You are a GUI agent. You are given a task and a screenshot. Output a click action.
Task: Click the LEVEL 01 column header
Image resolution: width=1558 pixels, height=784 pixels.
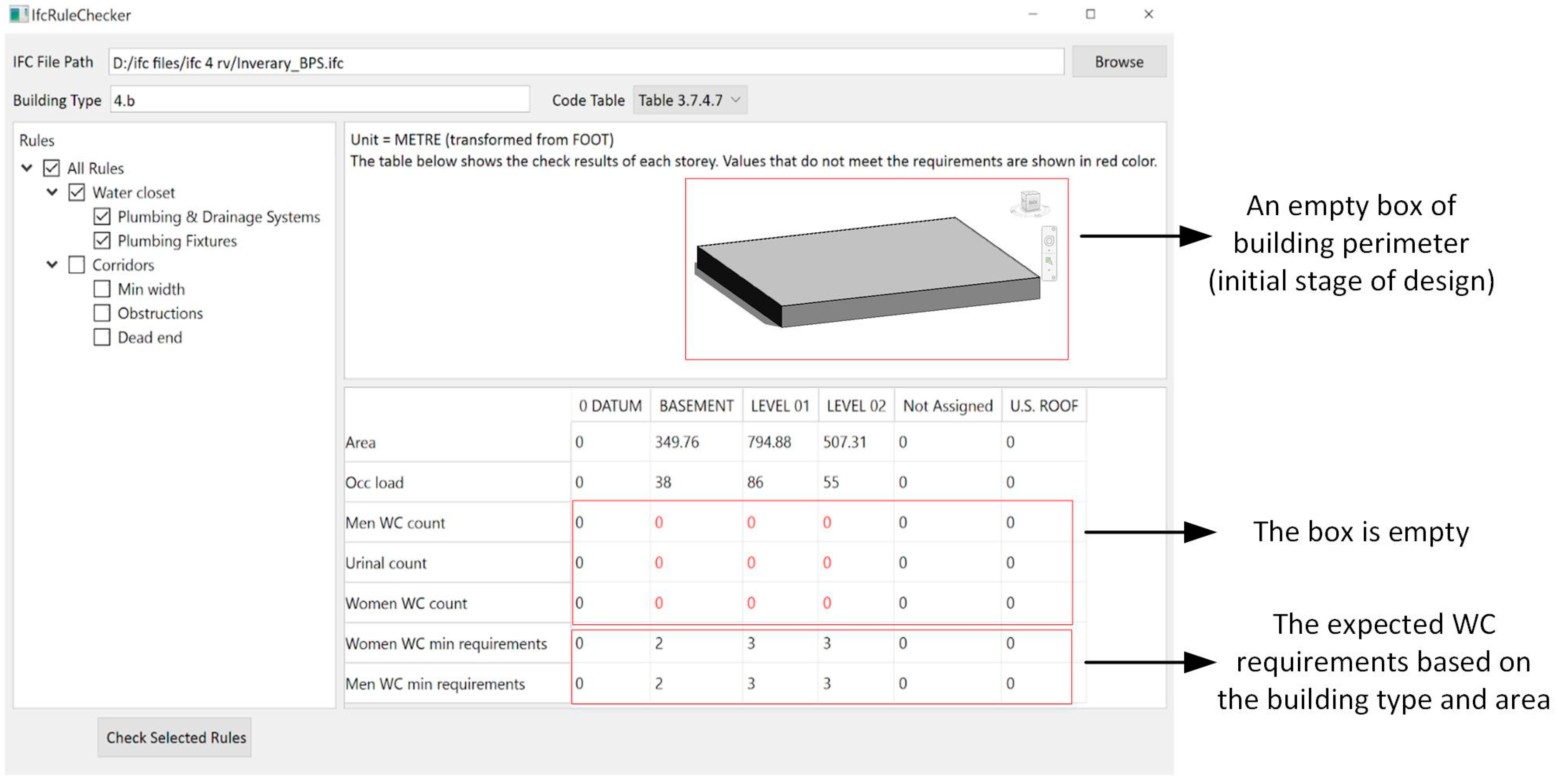coord(779,406)
